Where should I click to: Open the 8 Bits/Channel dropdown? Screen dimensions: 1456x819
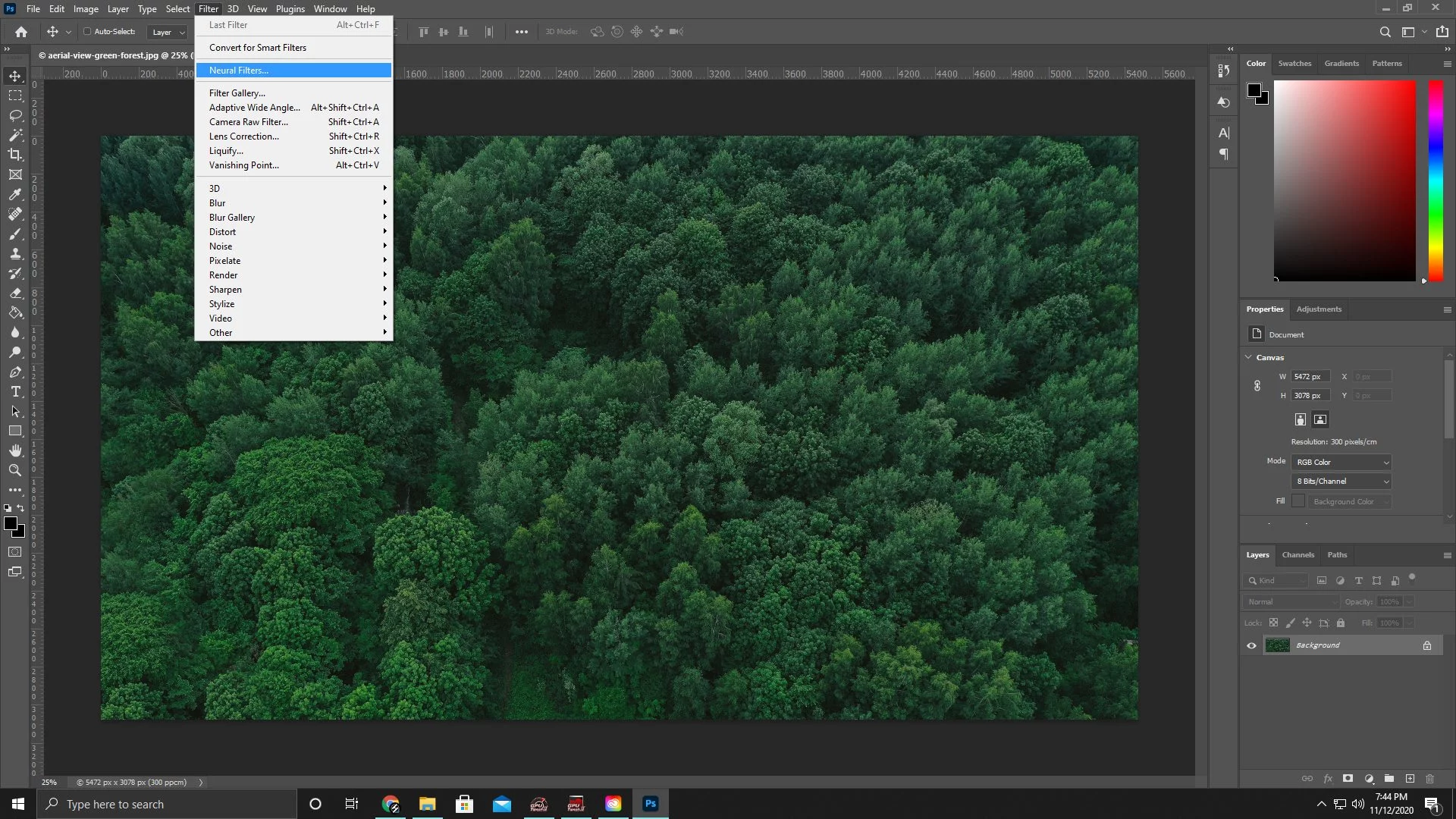pyautogui.click(x=1341, y=481)
